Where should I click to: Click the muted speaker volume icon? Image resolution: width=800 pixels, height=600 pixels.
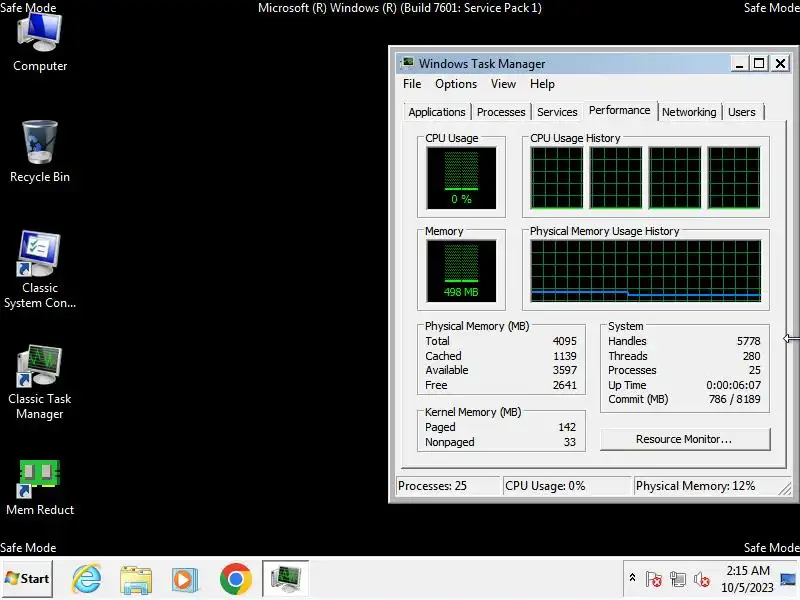click(x=702, y=579)
